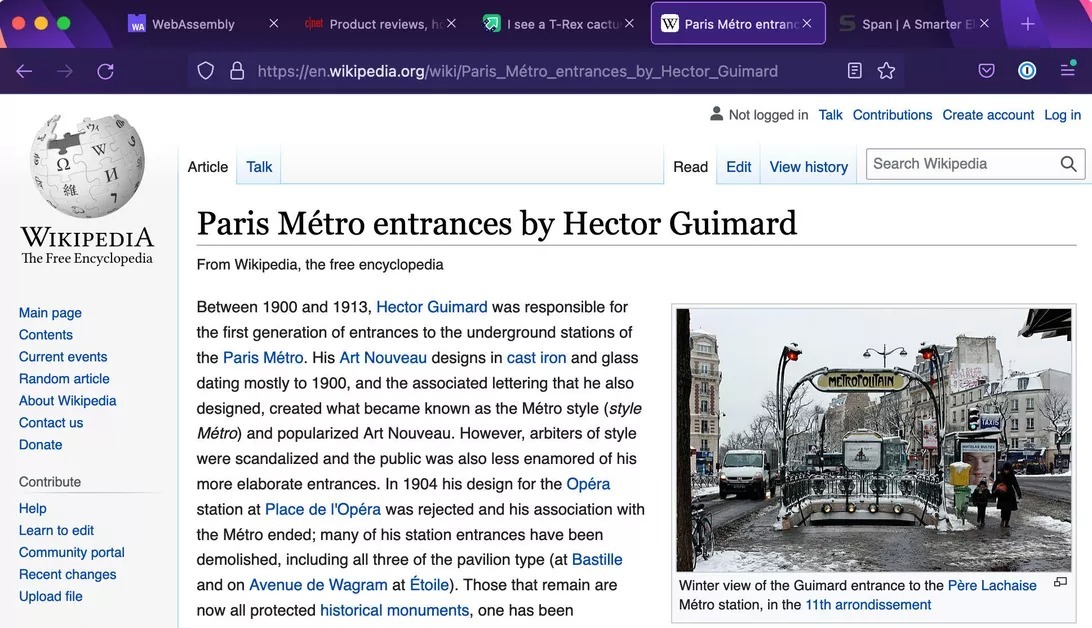Follow the Opéra station link
Viewport: 1092px width, 628px height.
tap(588, 484)
